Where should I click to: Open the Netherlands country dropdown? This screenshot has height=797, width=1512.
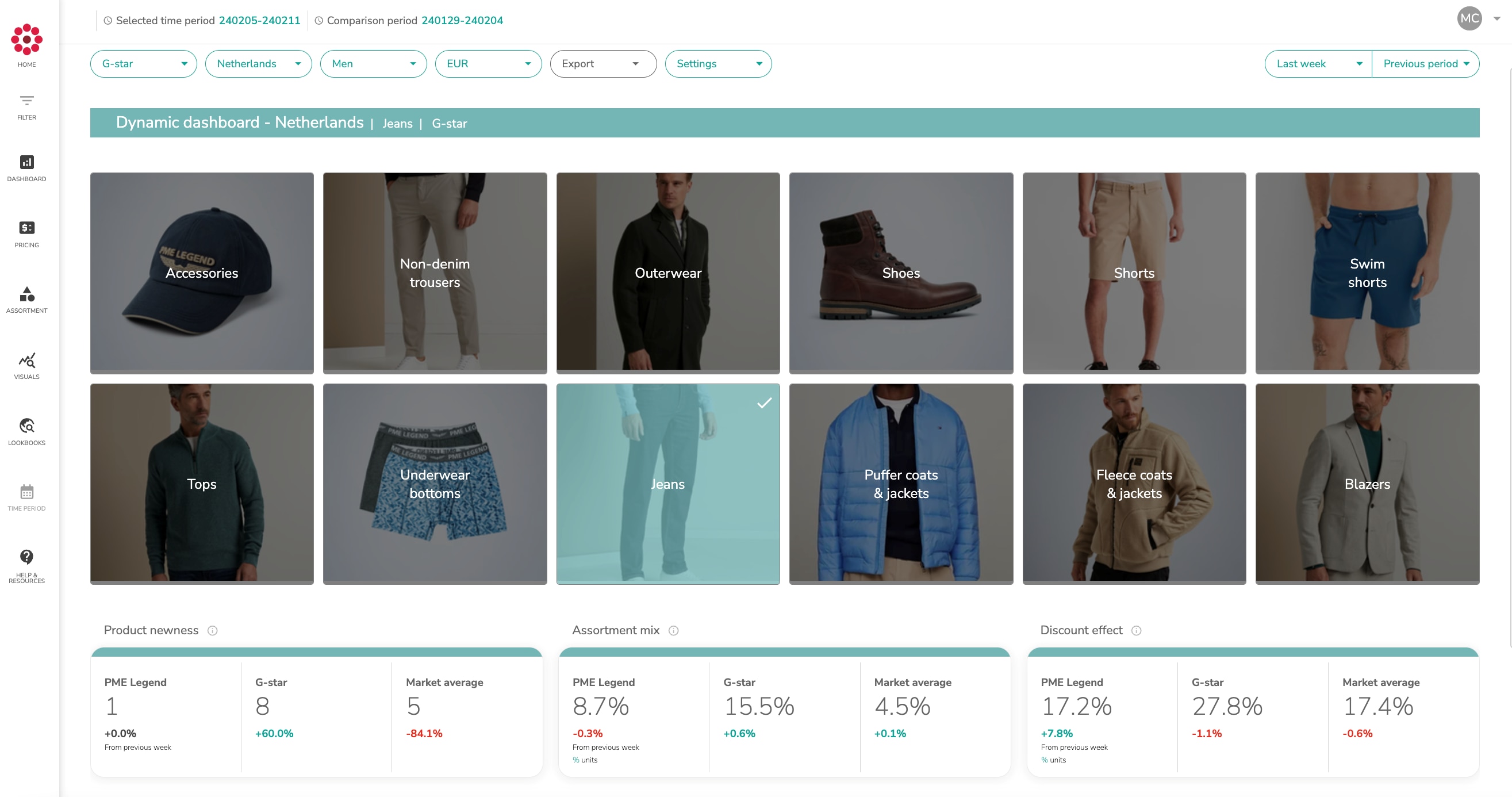[x=258, y=63]
